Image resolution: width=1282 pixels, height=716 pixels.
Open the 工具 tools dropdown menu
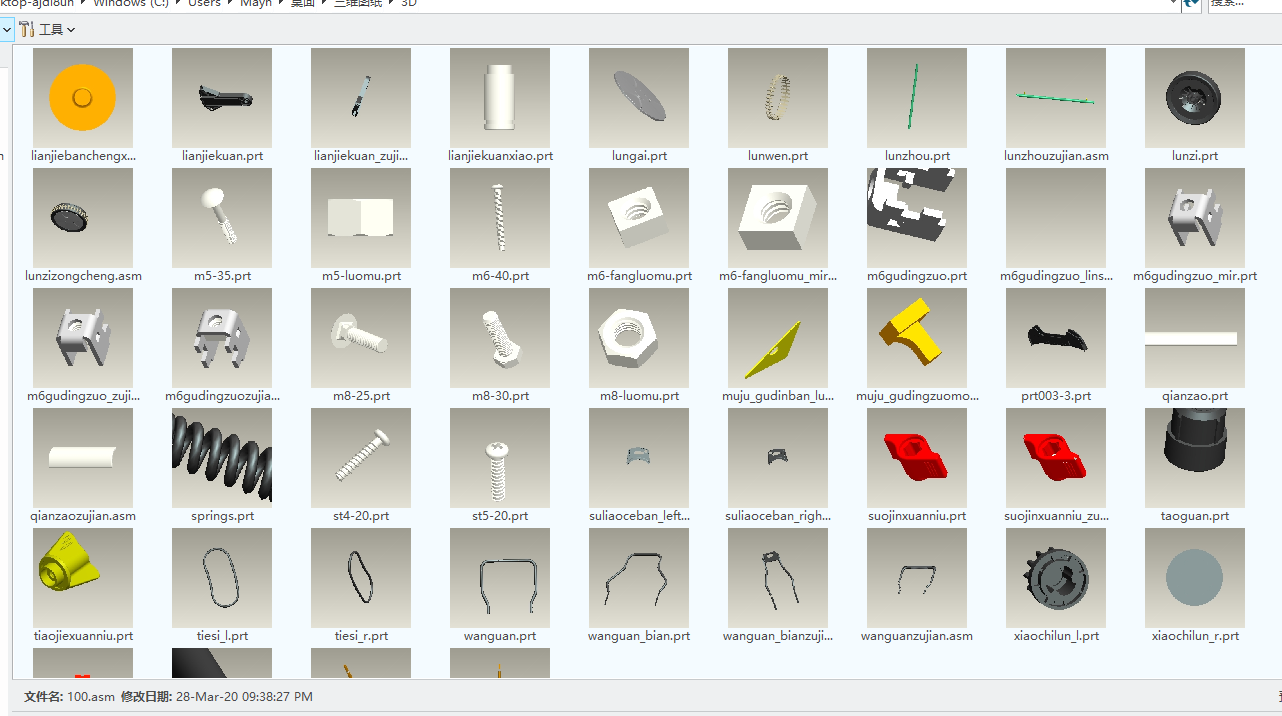point(47,29)
